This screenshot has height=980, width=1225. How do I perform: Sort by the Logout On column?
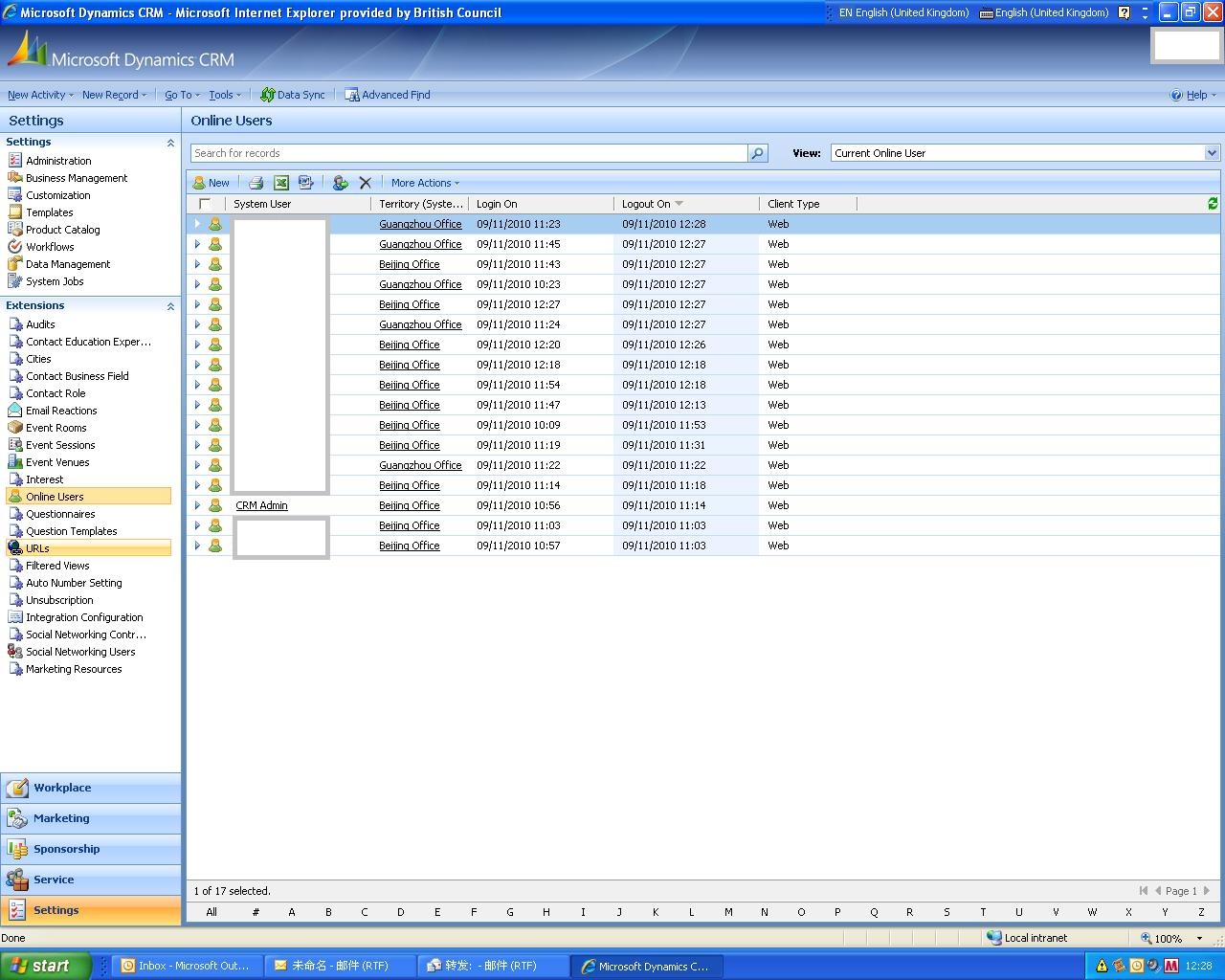tap(686, 204)
